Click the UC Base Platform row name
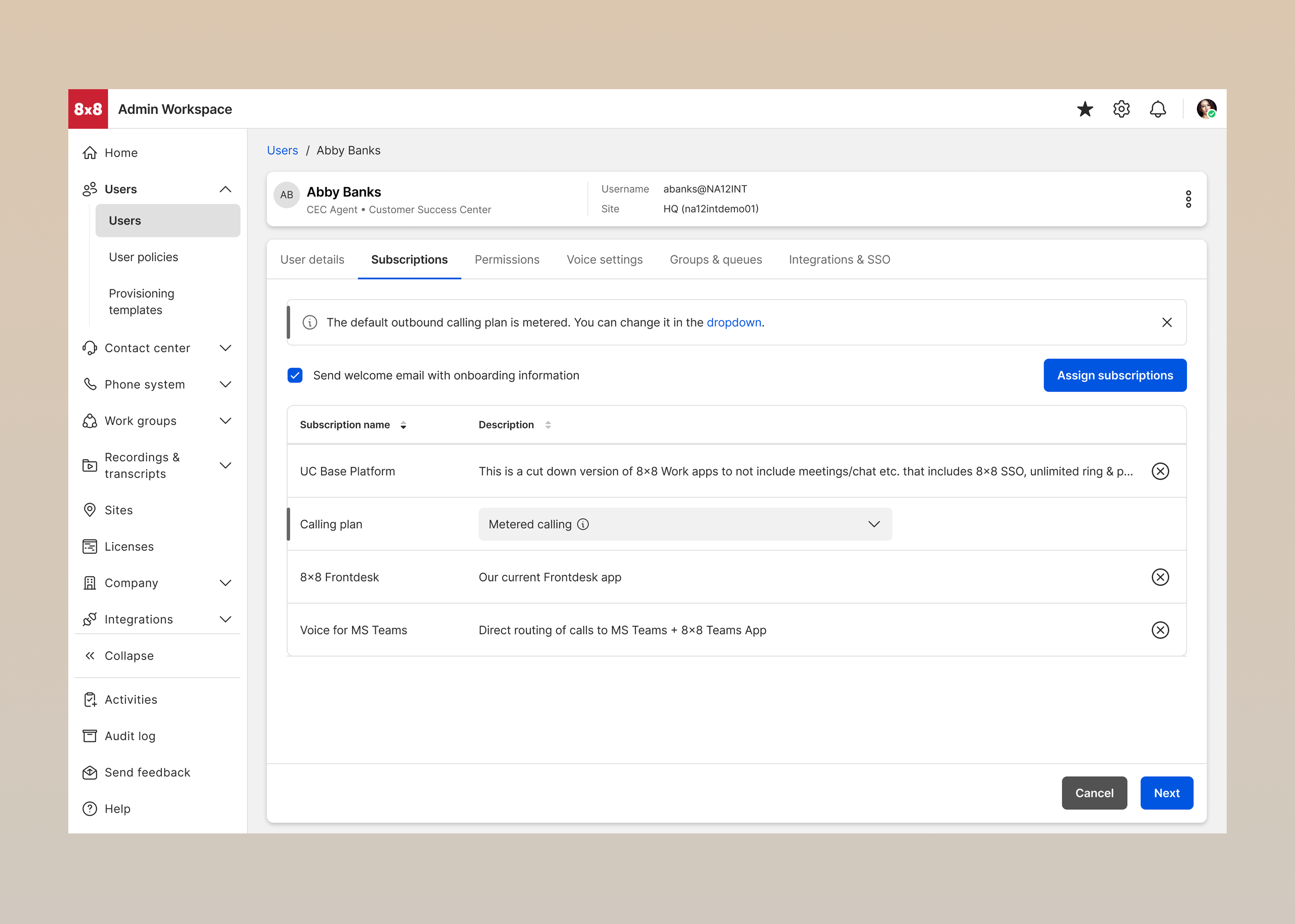This screenshot has height=924, width=1295. pos(348,471)
